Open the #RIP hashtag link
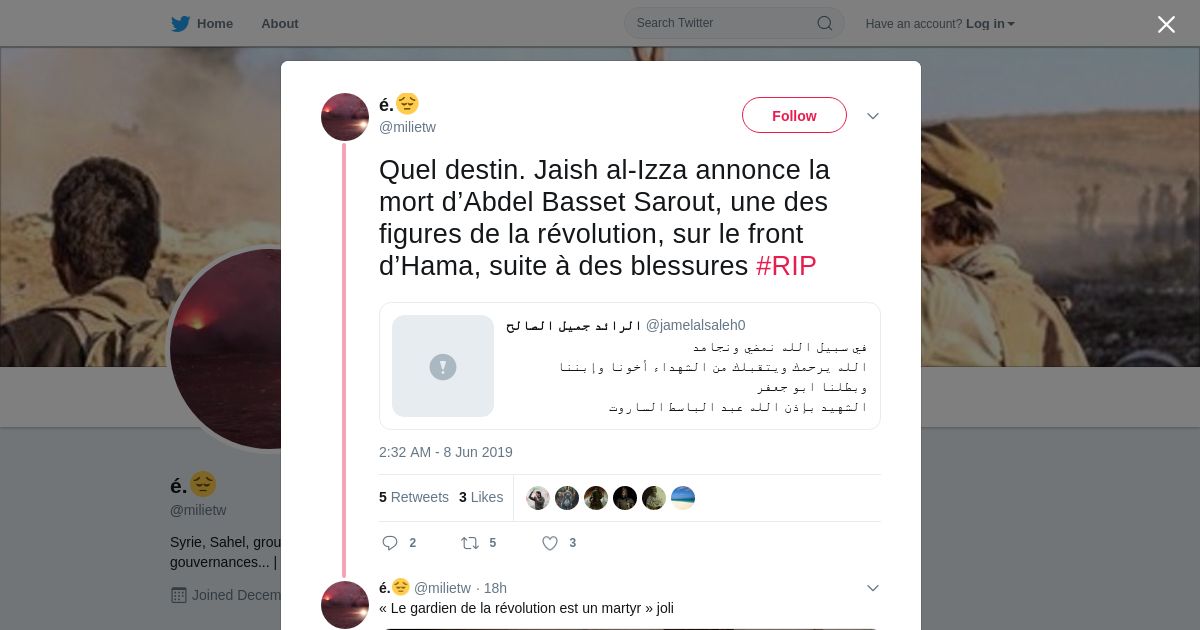This screenshot has width=1200, height=630. 786,266
